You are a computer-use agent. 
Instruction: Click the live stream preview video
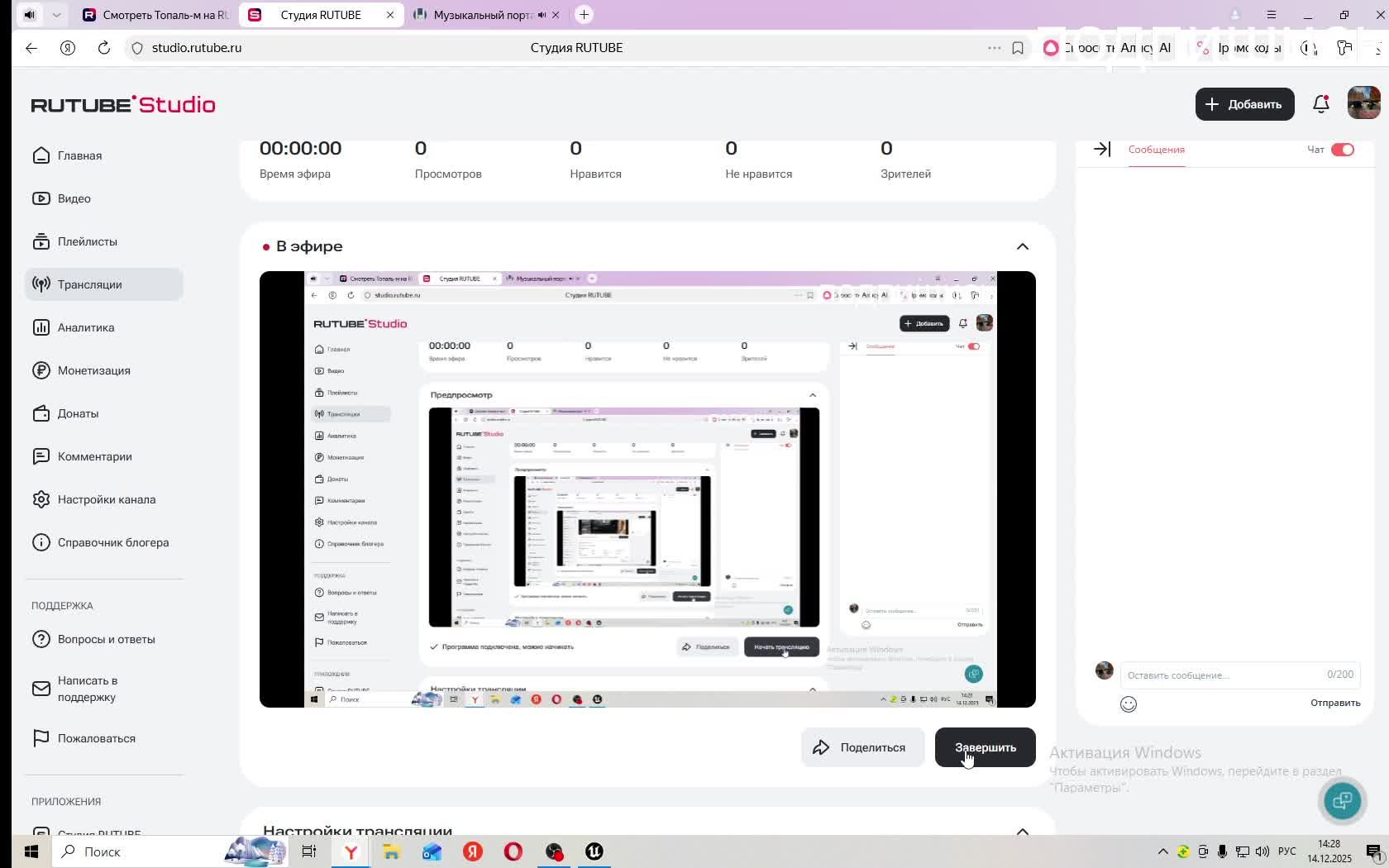pos(647,489)
